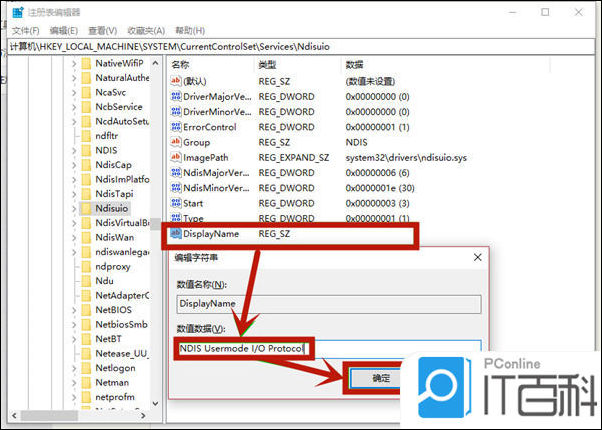Expand the NdisImPlatform tree node

click(74, 179)
